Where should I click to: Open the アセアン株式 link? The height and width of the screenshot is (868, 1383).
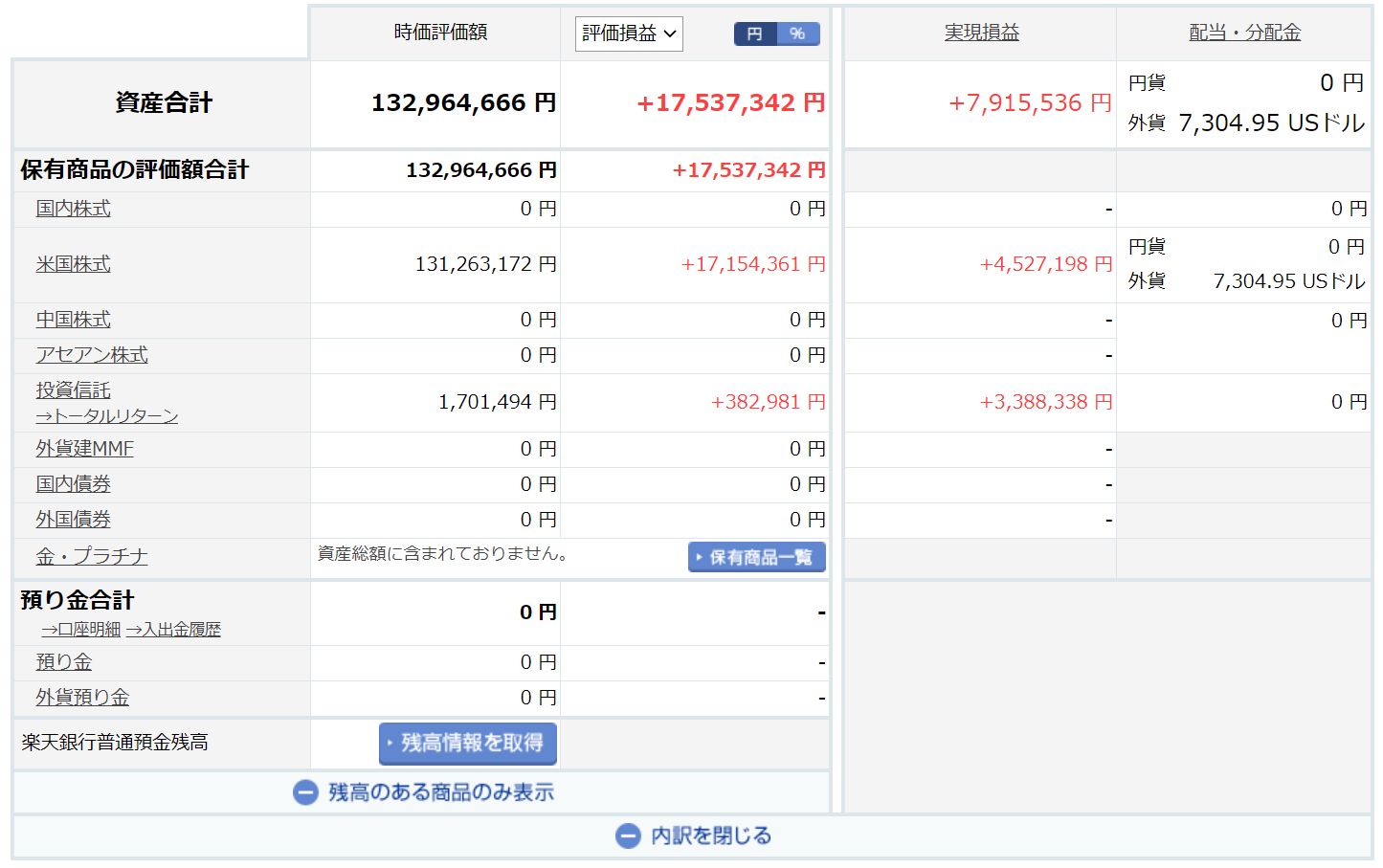pyautogui.click(x=92, y=355)
